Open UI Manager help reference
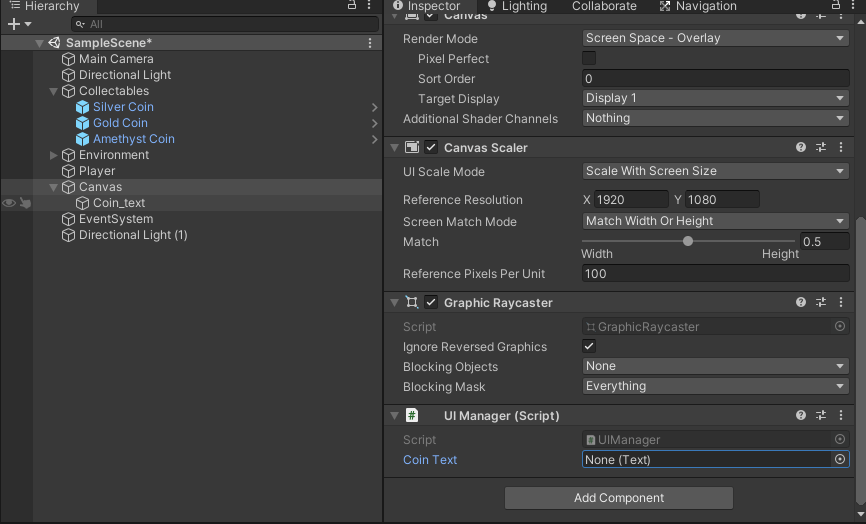Image resolution: width=866 pixels, height=524 pixels. [801, 415]
